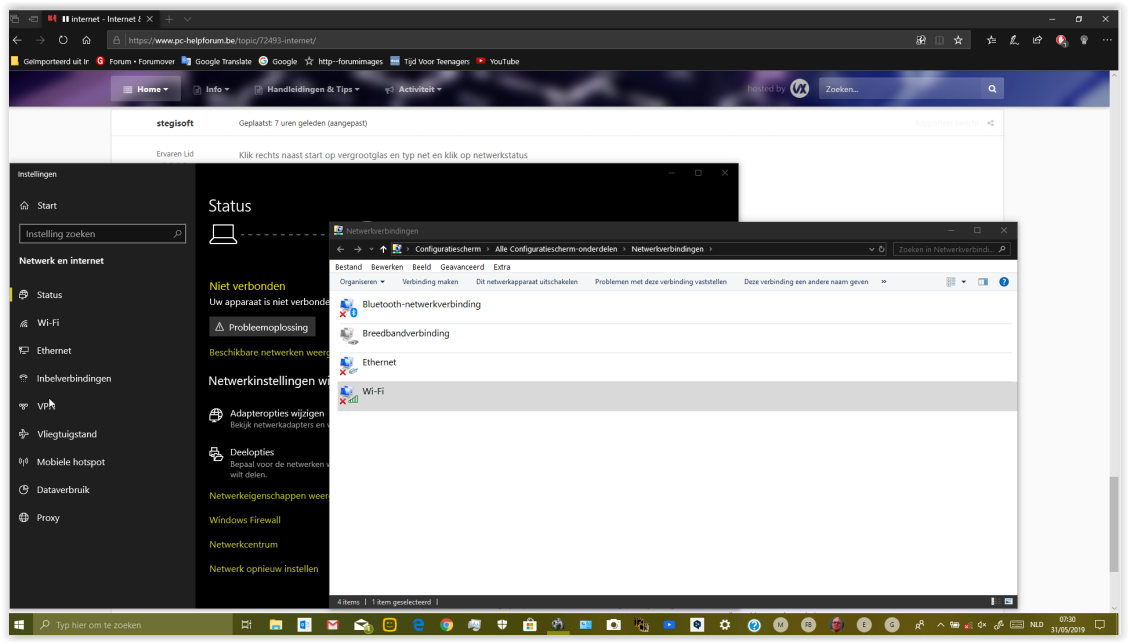Click Configuratiescherm in breadcrumb
This screenshot has height=643, width=1129.
448,249
